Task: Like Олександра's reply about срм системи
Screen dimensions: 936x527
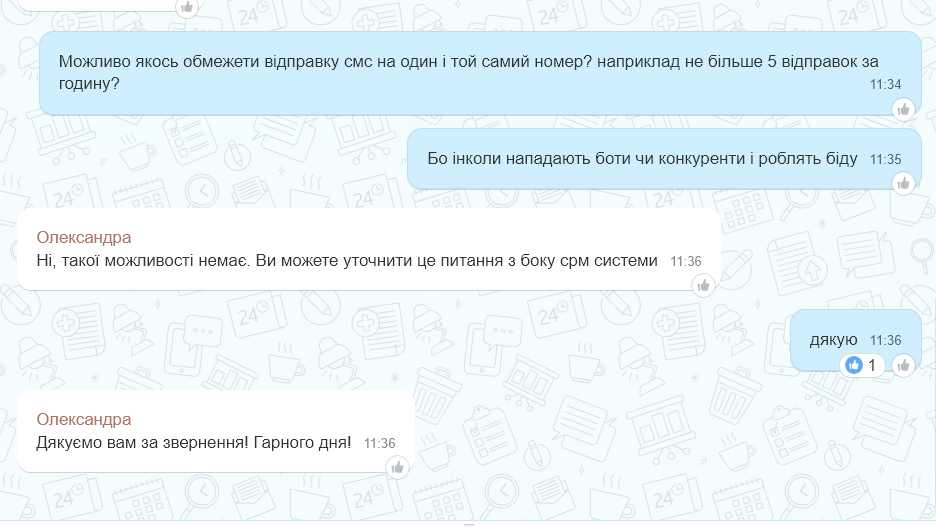Action: (x=703, y=286)
